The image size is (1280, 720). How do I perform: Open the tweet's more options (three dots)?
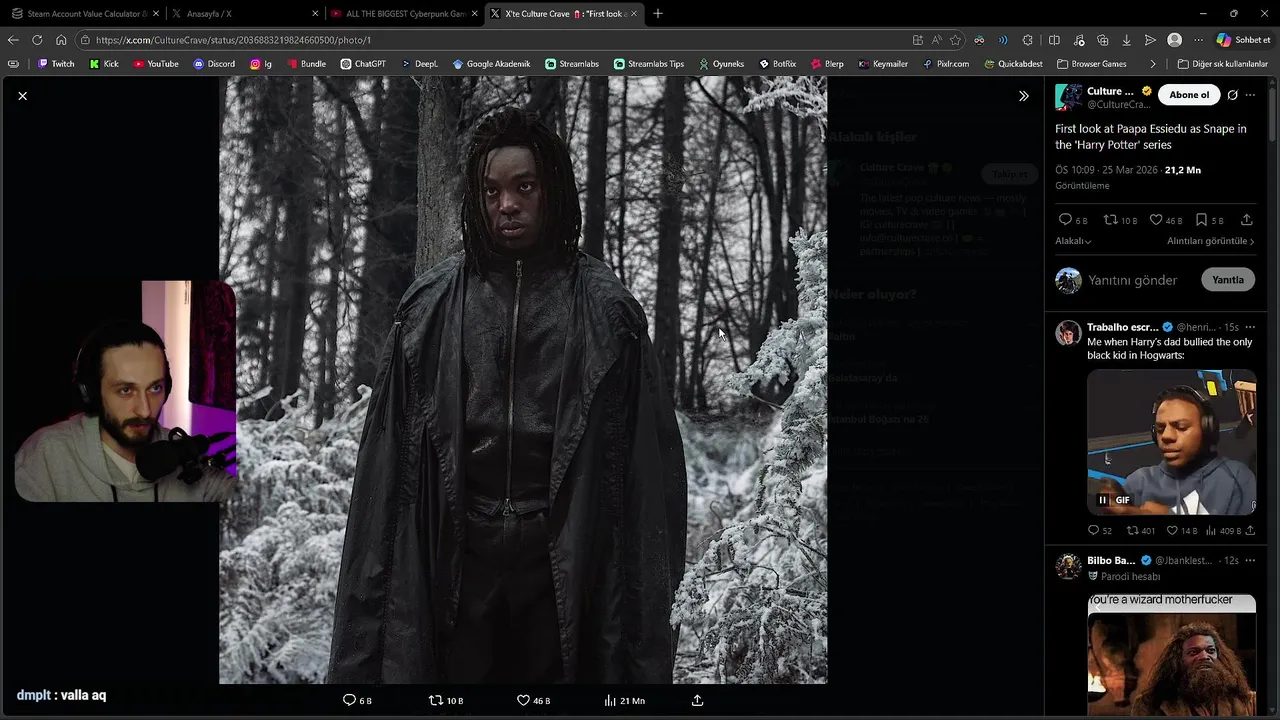point(1250,95)
